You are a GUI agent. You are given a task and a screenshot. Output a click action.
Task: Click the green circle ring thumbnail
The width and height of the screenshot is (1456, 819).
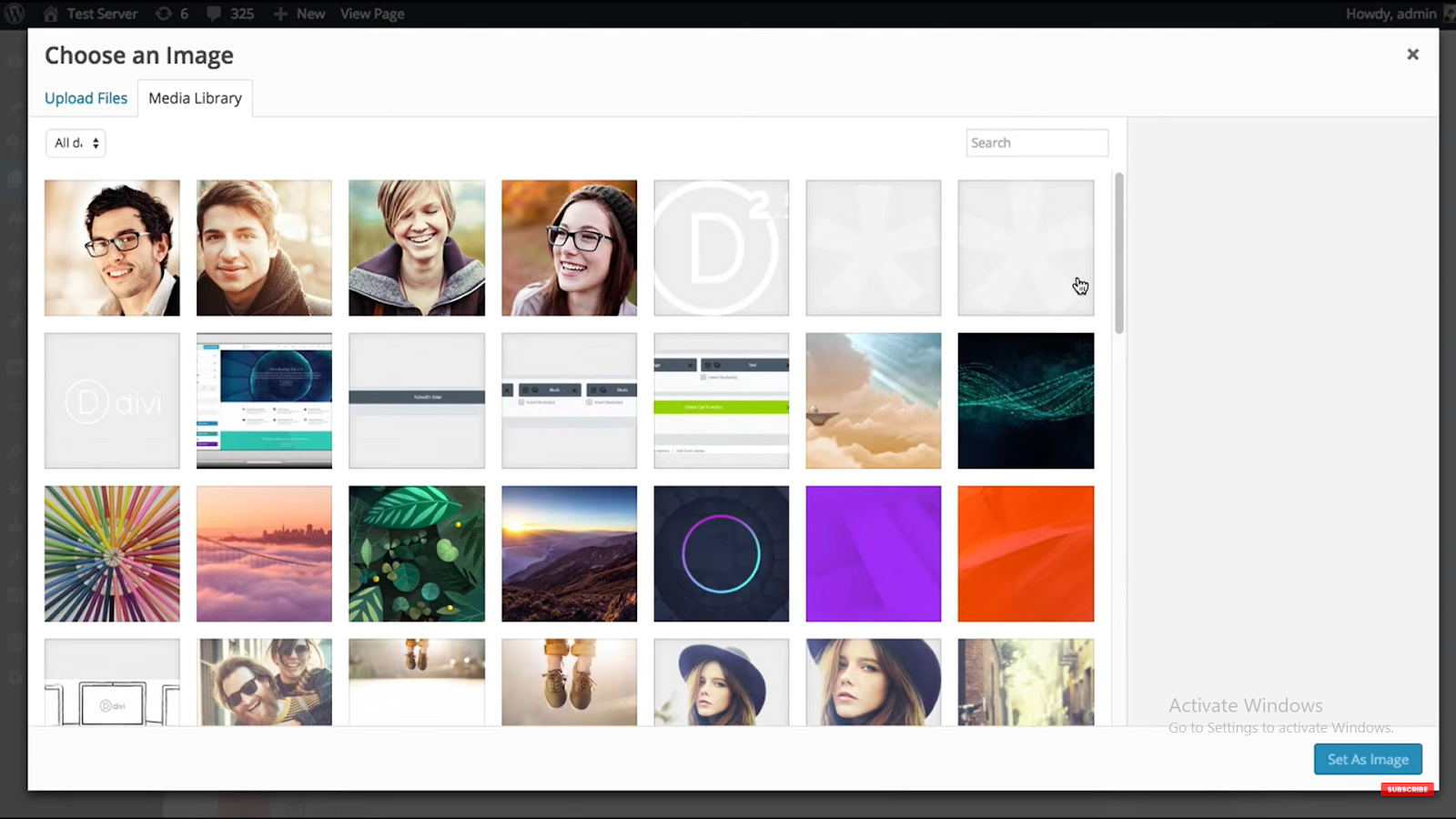point(721,553)
